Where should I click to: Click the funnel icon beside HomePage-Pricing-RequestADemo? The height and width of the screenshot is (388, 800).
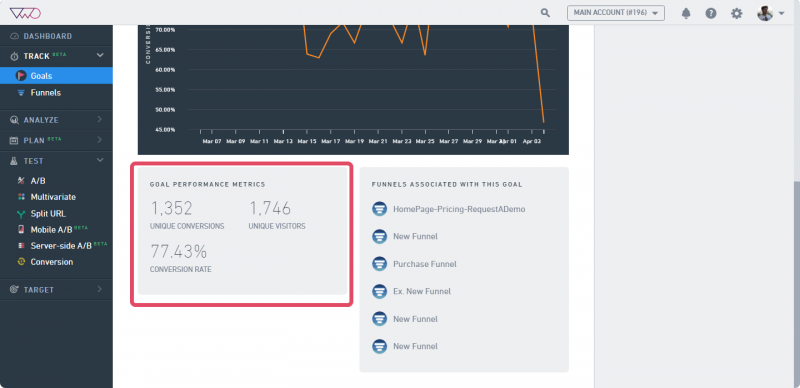[x=379, y=209]
